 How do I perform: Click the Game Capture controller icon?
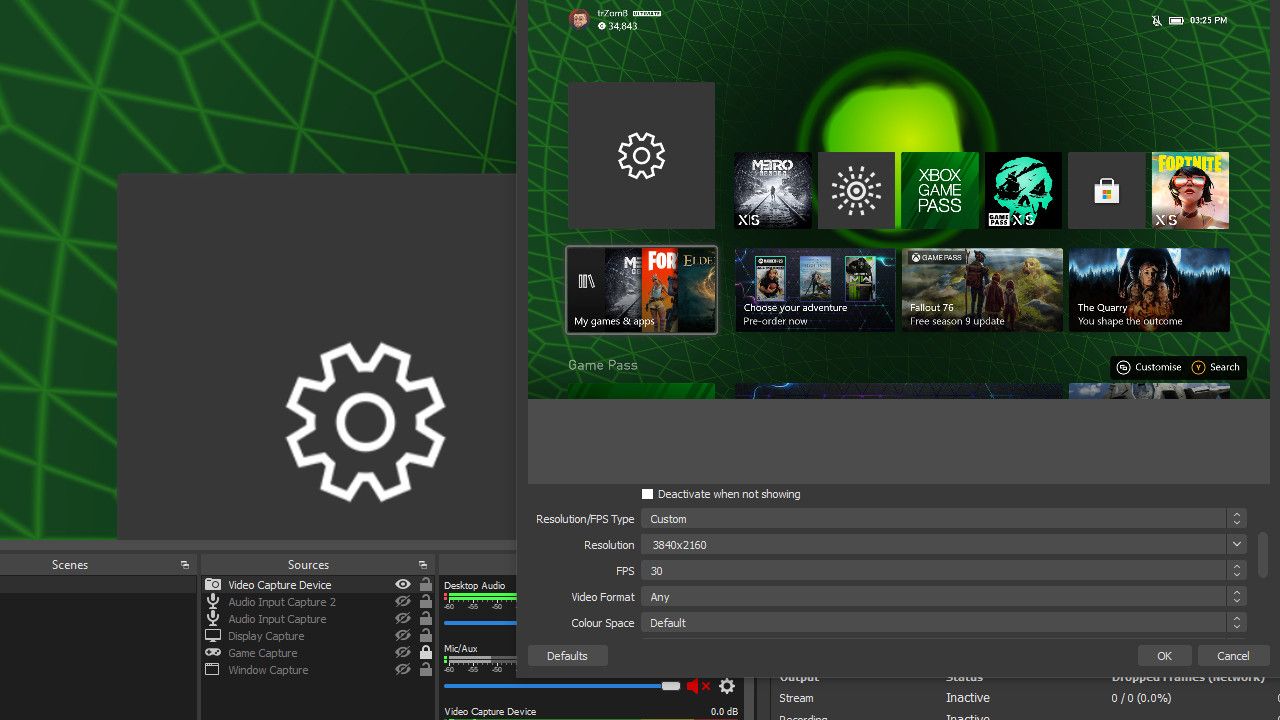[x=212, y=653]
